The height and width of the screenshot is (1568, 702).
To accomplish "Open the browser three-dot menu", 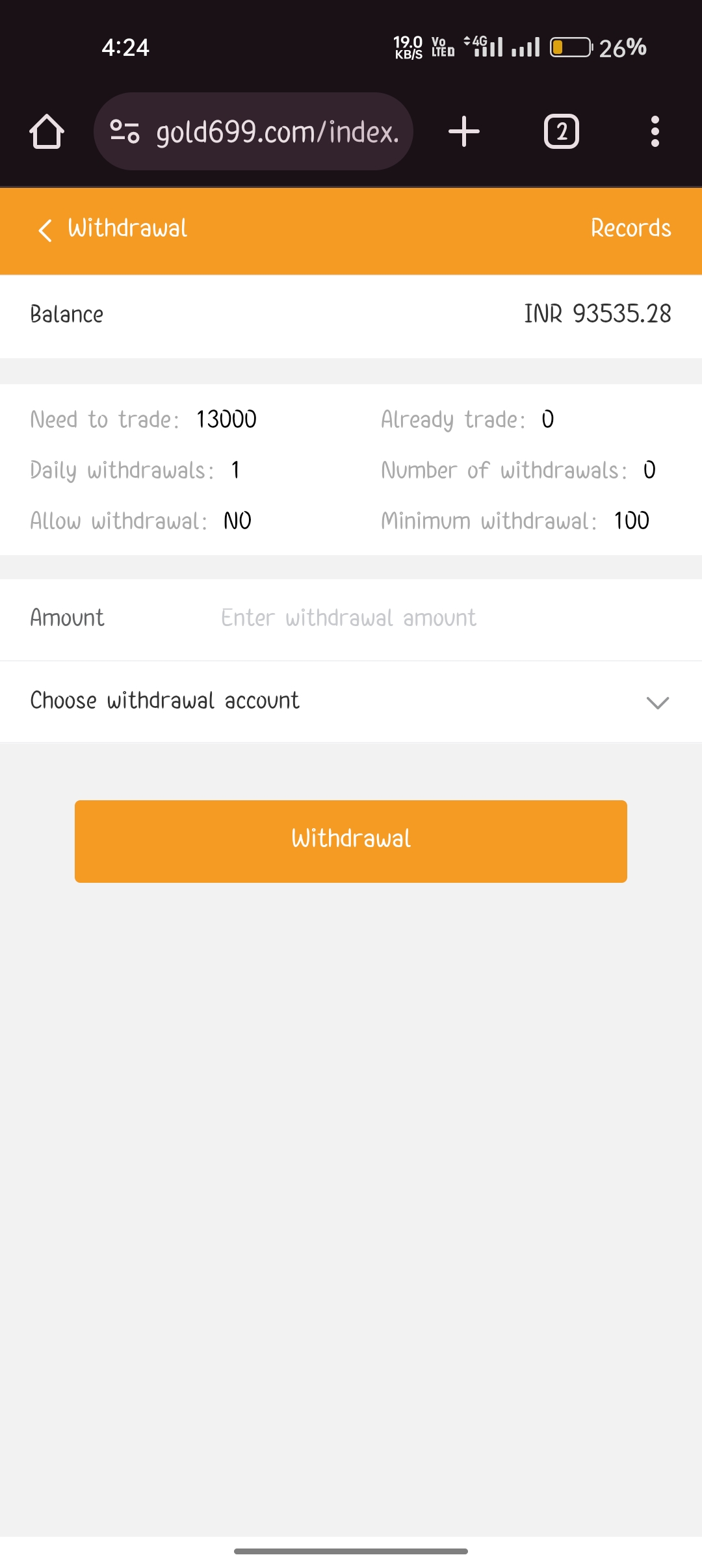I will [x=655, y=132].
